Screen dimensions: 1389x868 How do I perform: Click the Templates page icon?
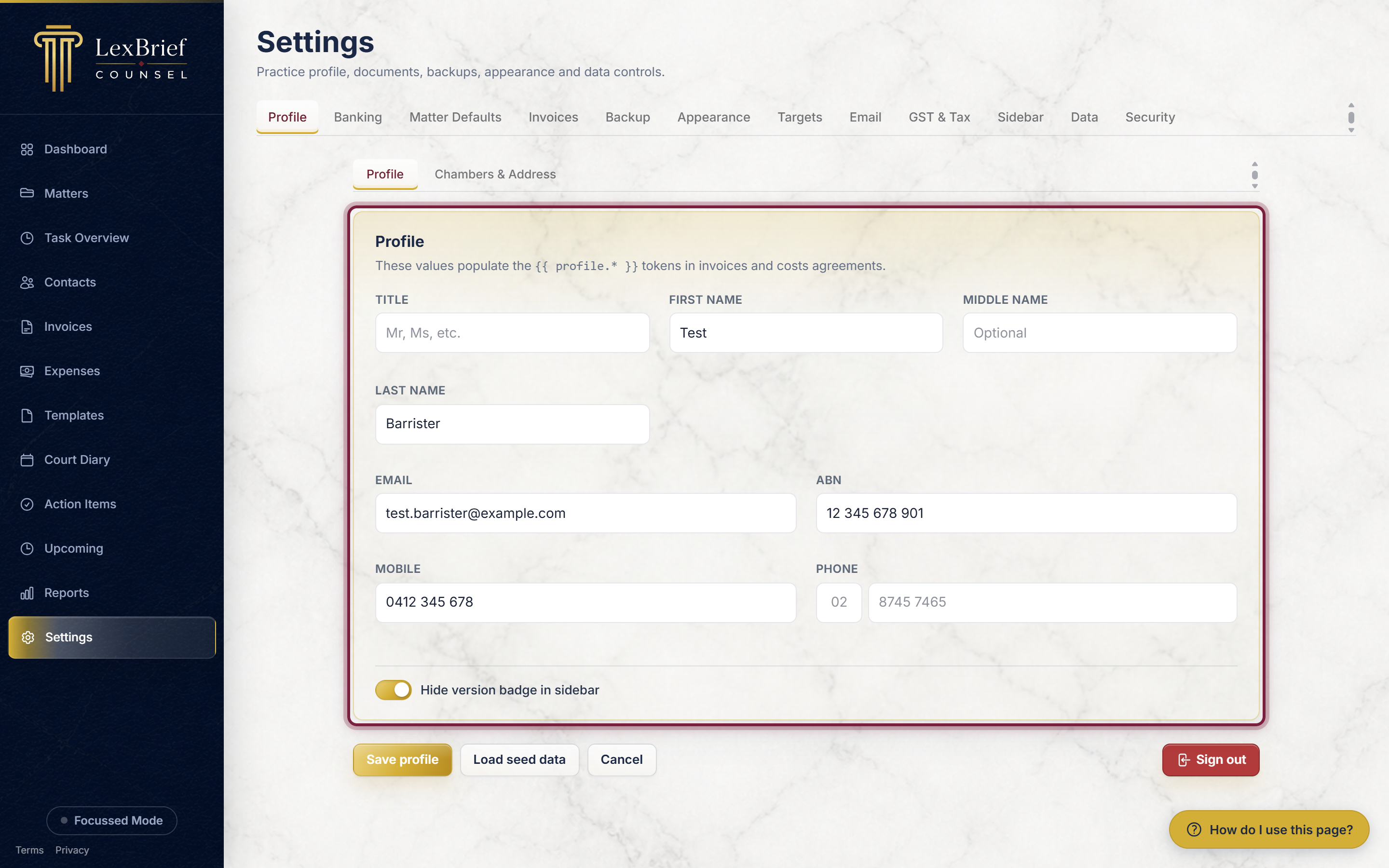click(x=27, y=416)
